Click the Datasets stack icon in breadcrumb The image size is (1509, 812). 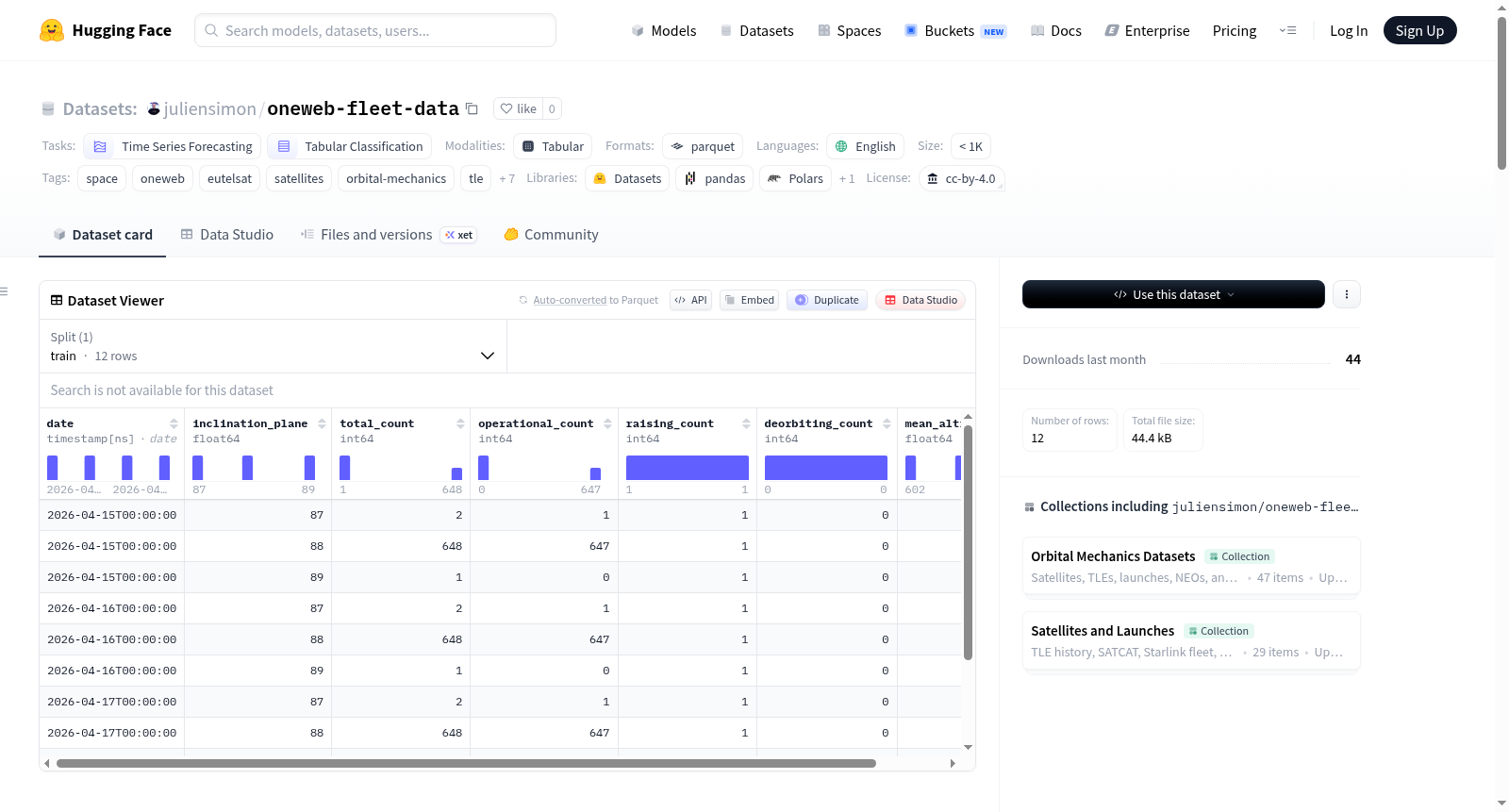(x=48, y=109)
